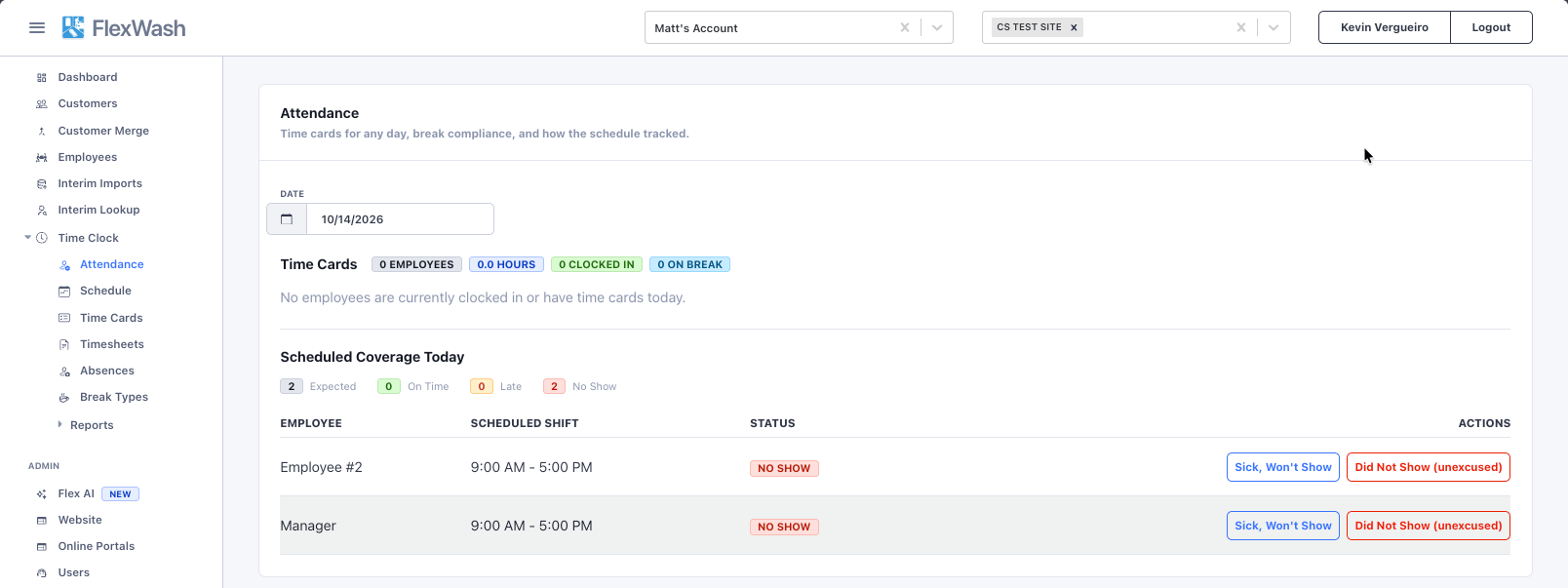Click the Interim Lookup sidebar icon
Screen dimensions: 1568x588
click(41, 211)
